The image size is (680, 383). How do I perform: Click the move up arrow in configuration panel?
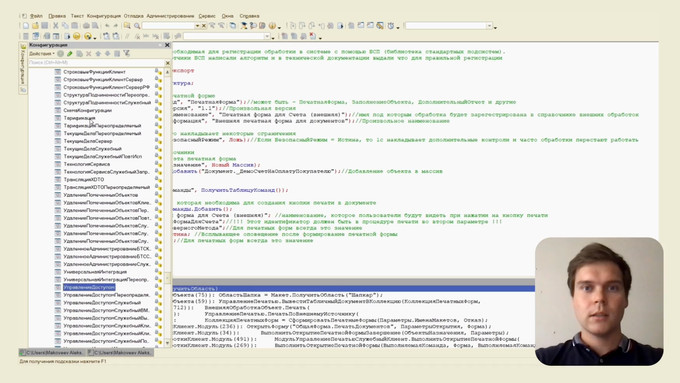98,54
